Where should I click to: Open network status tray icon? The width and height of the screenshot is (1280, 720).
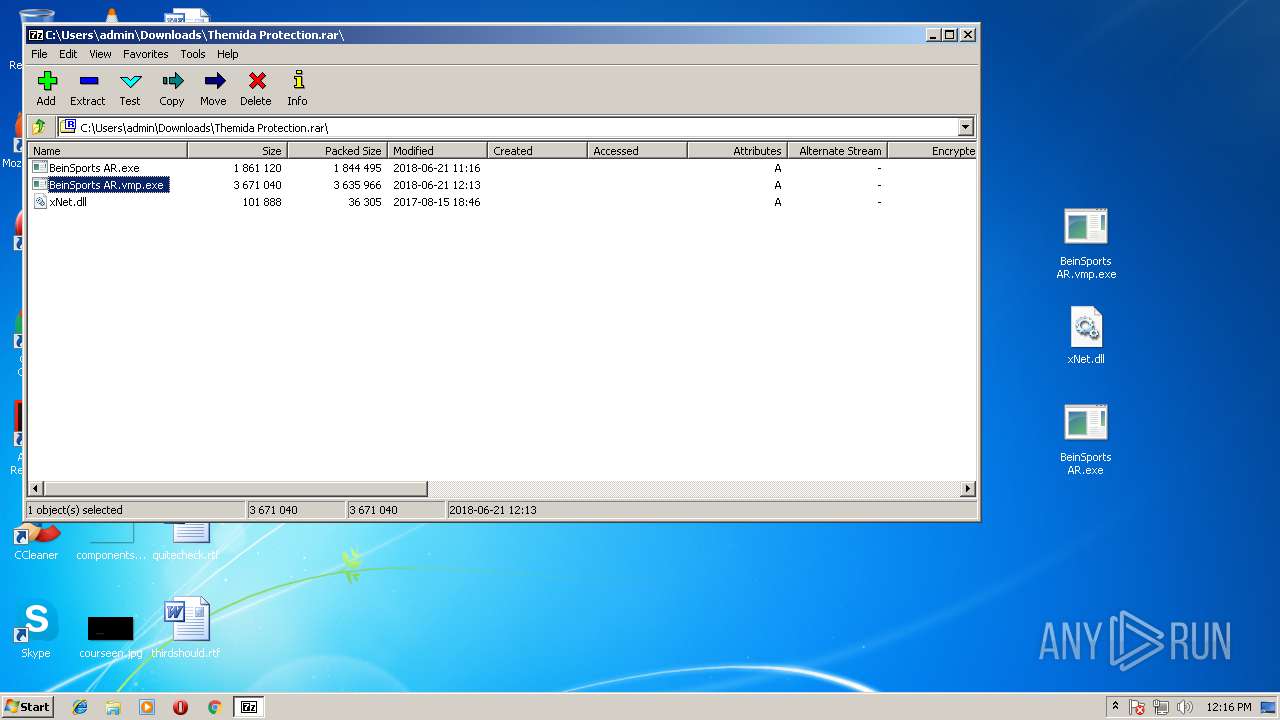pyautogui.click(x=1161, y=707)
